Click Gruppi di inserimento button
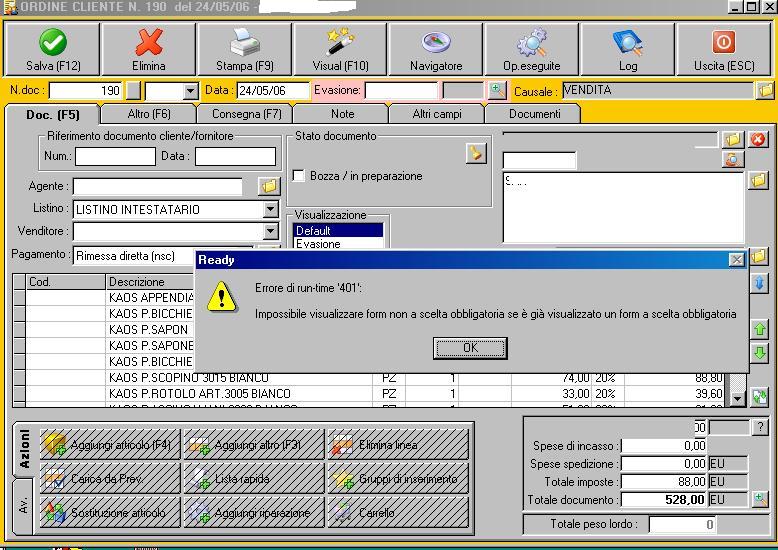The width and height of the screenshot is (778, 550). pos(398,478)
